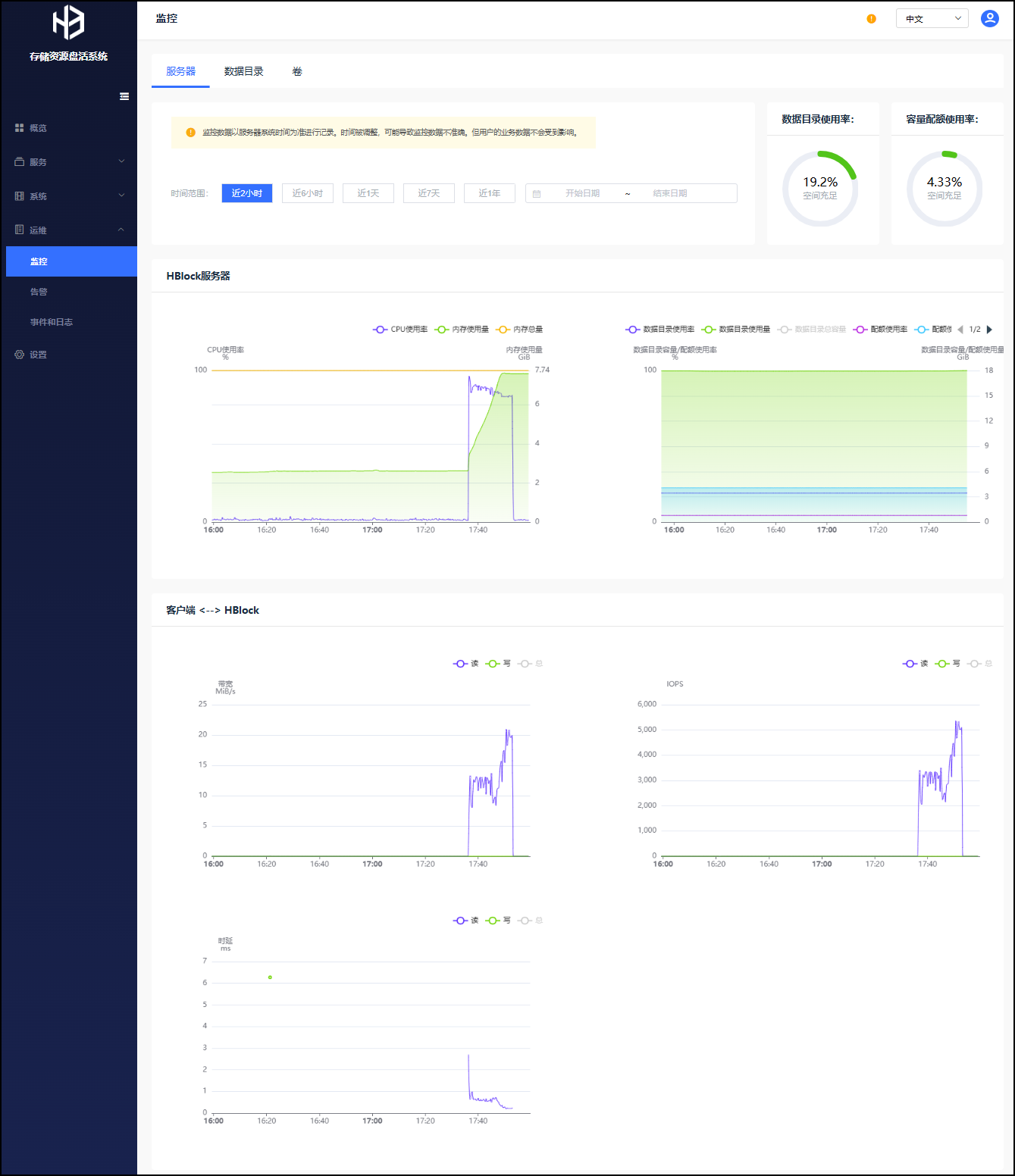The width and height of the screenshot is (1015, 1176).
Task: Click the 存储资源盘活系统 title text
Action: 68,56
